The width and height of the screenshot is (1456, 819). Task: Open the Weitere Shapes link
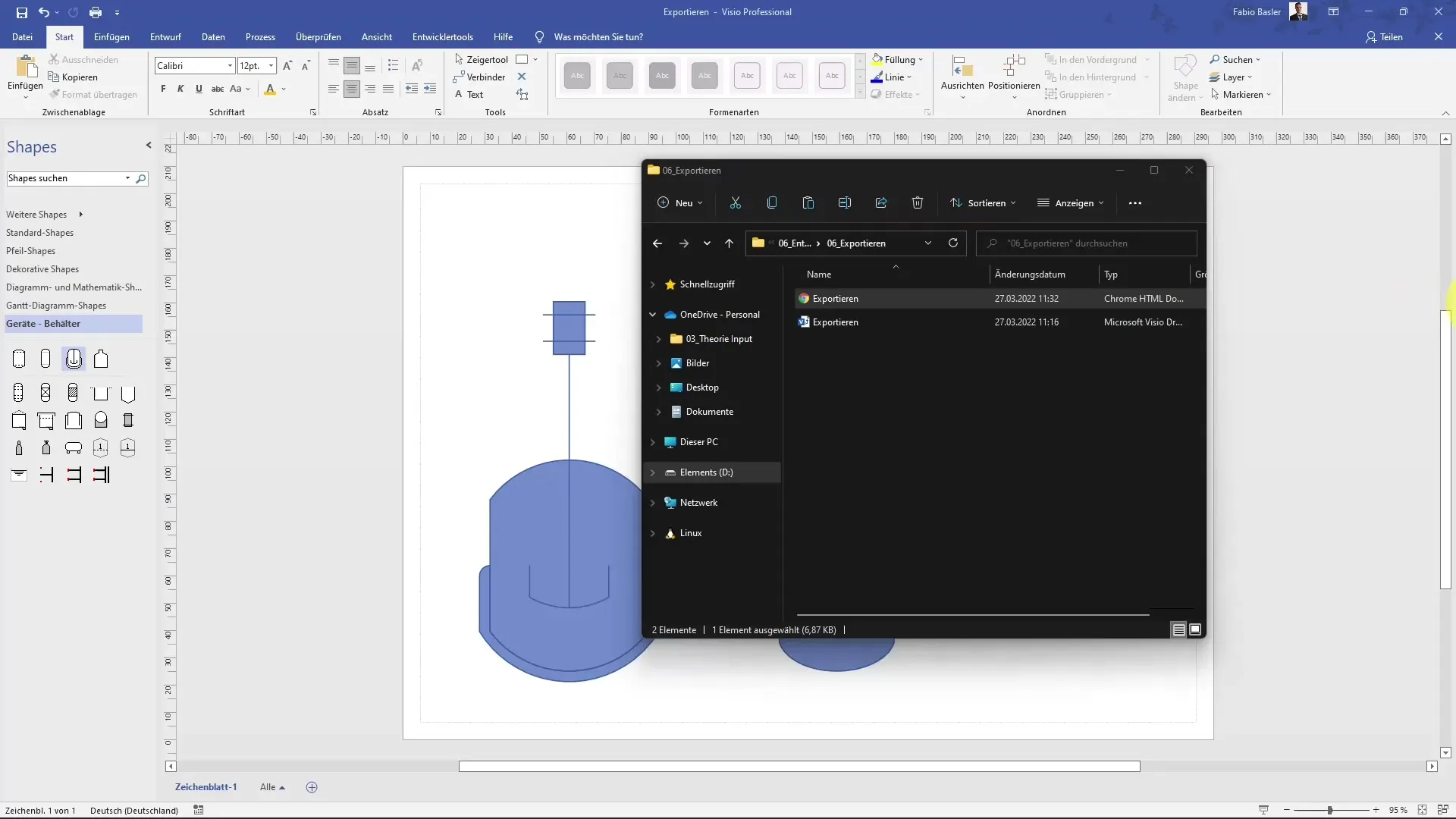(x=36, y=215)
